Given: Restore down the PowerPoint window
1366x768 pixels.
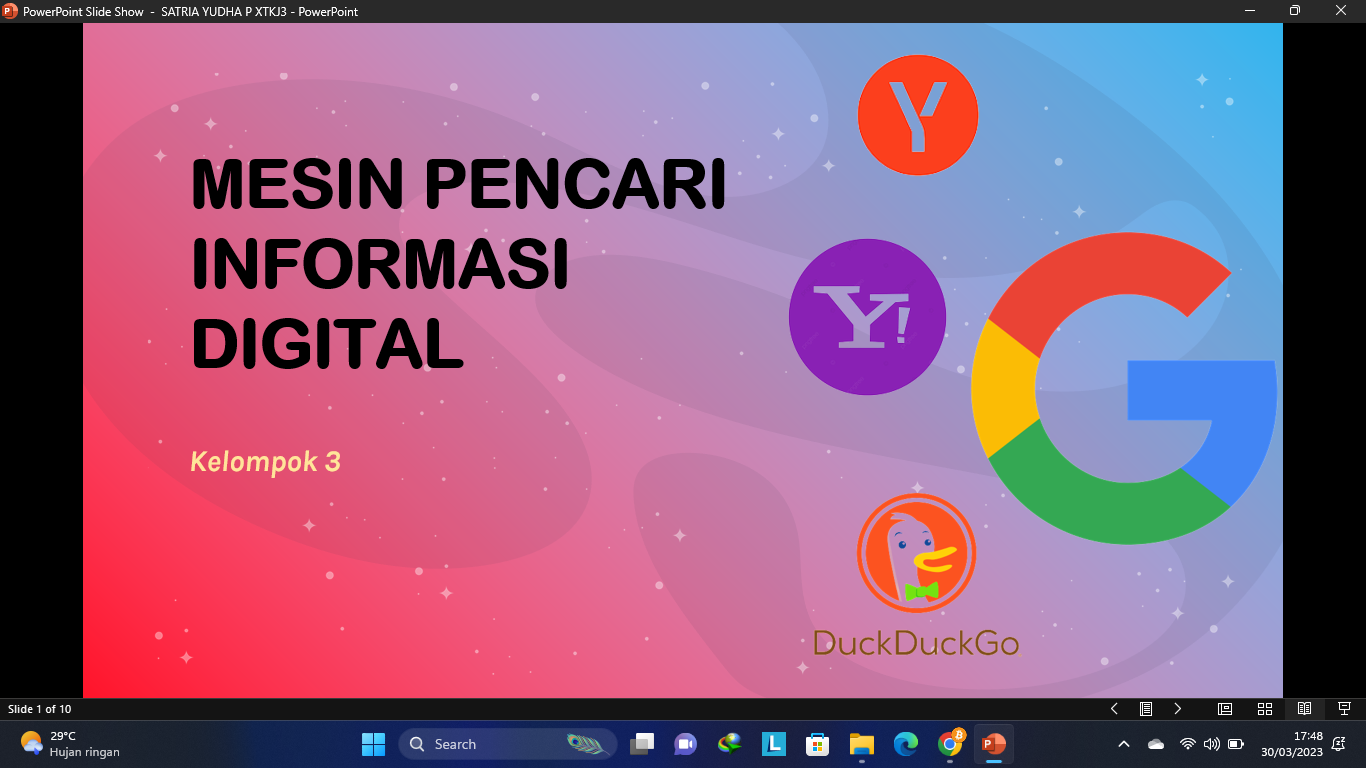Looking at the screenshot, I should coord(1294,11).
